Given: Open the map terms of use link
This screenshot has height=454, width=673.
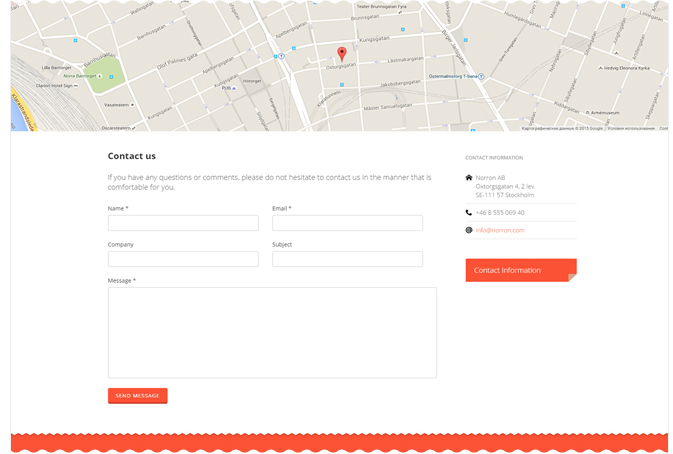Looking at the screenshot, I should pos(631,128).
